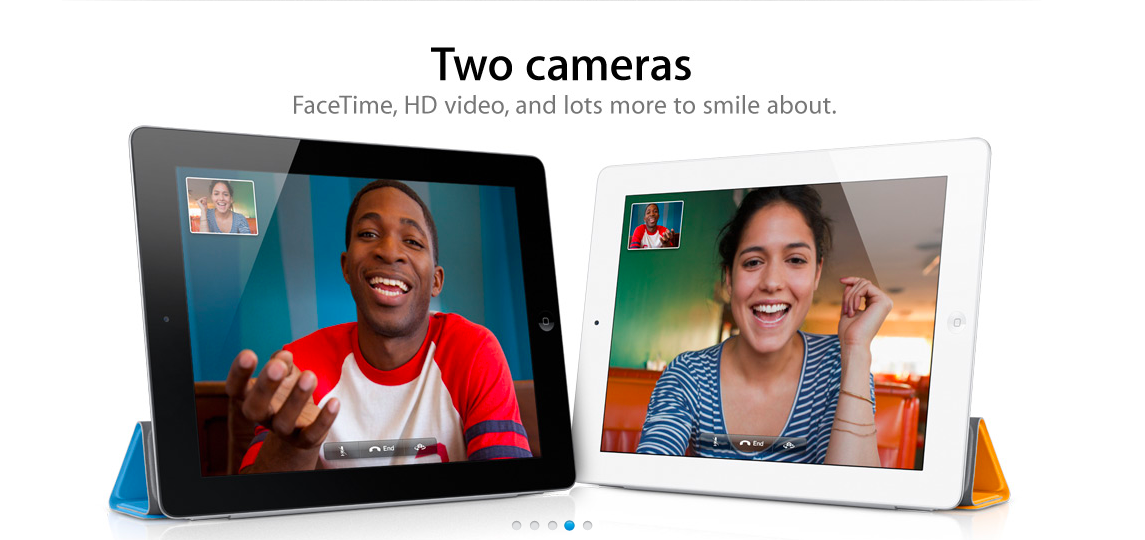Click the "Two cameras" headline
The width and height of the screenshot is (1145, 540).
point(561,64)
